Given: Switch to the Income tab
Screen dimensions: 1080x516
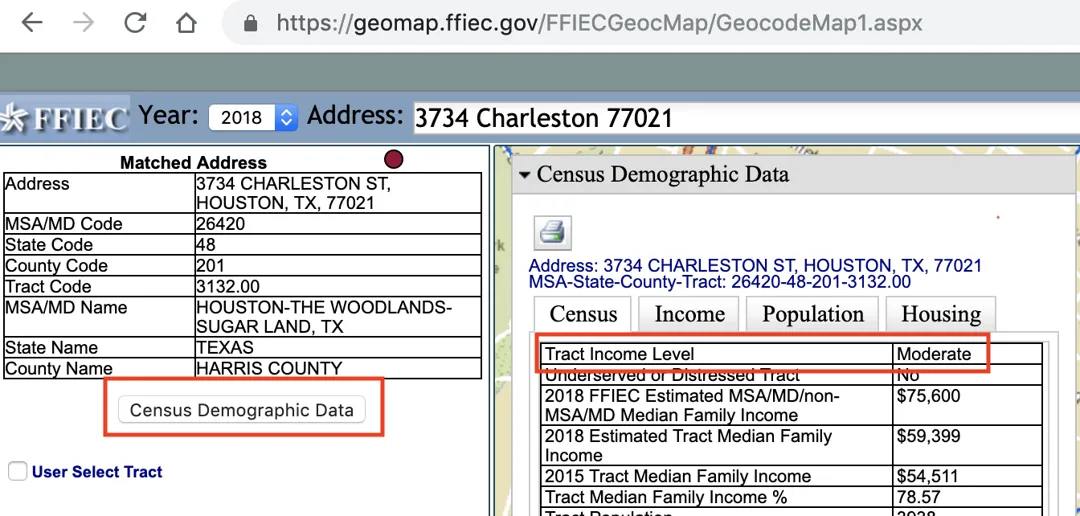Looking at the screenshot, I should (689, 314).
